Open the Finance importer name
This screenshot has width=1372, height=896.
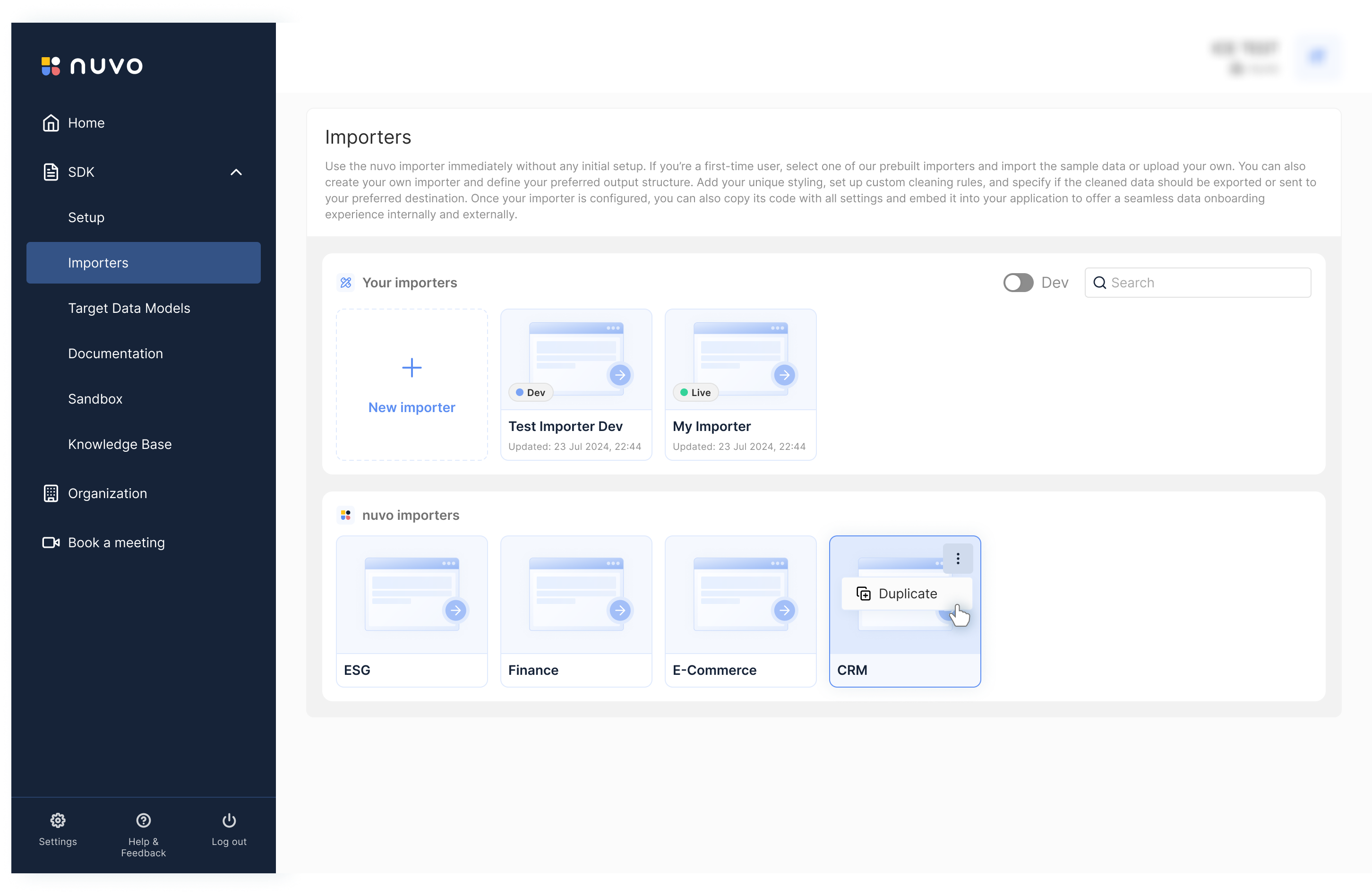pyautogui.click(x=533, y=670)
